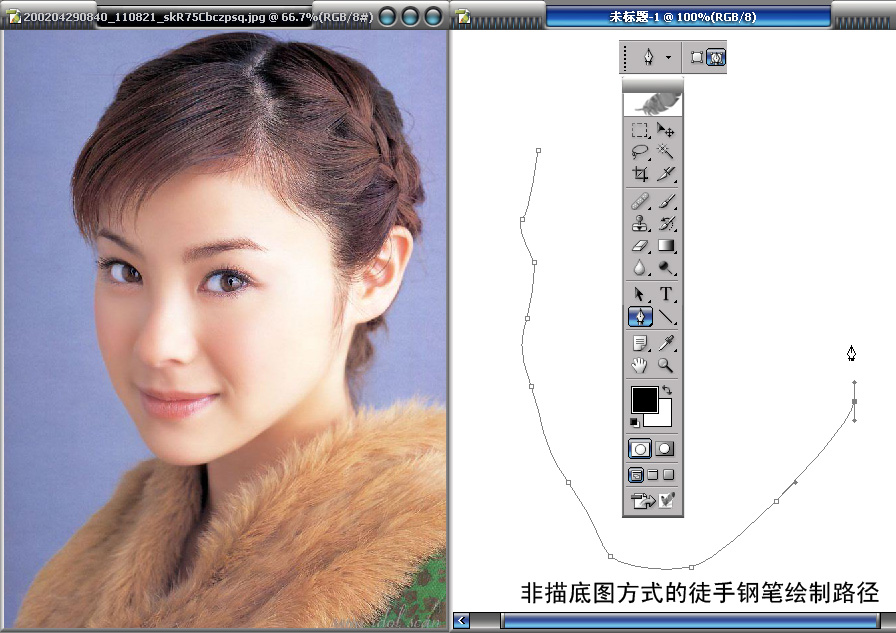Click the checkmark icon beside Jump to ImageReady

click(666, 500)
